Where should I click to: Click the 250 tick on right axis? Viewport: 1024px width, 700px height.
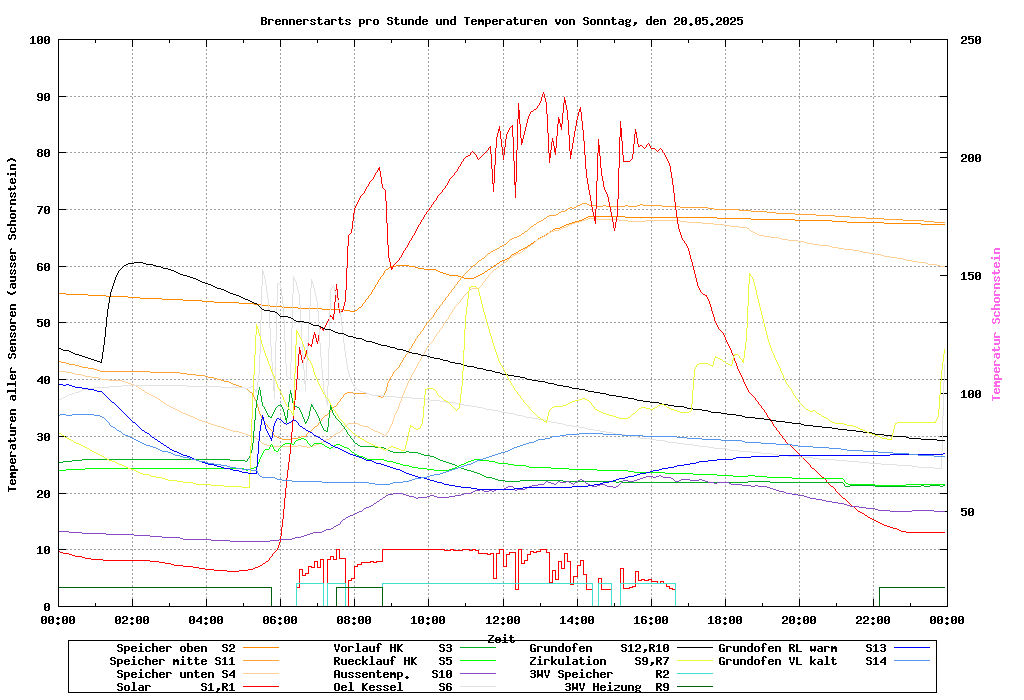point(971,40)
